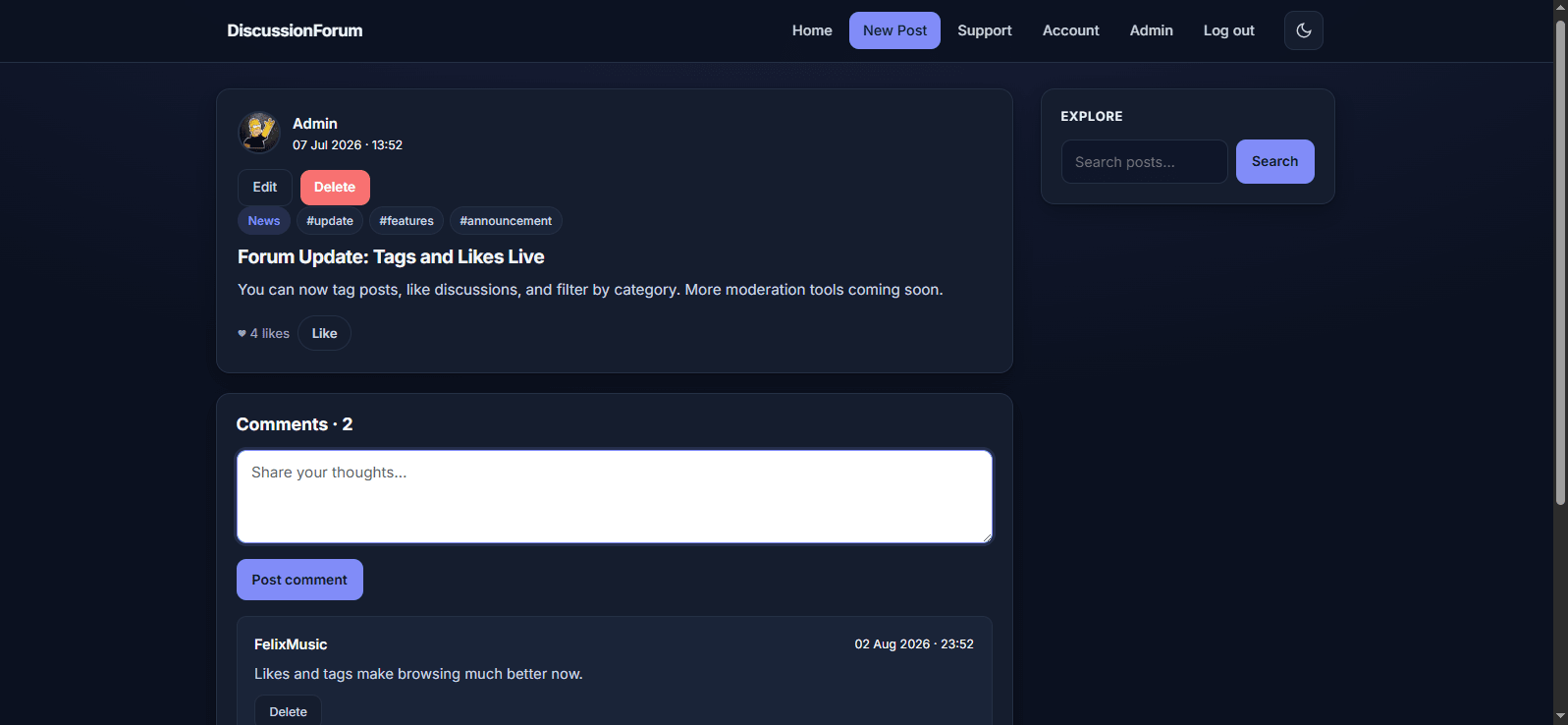
Task: Click the Comments · 2 heading
Action: (295, 424)
